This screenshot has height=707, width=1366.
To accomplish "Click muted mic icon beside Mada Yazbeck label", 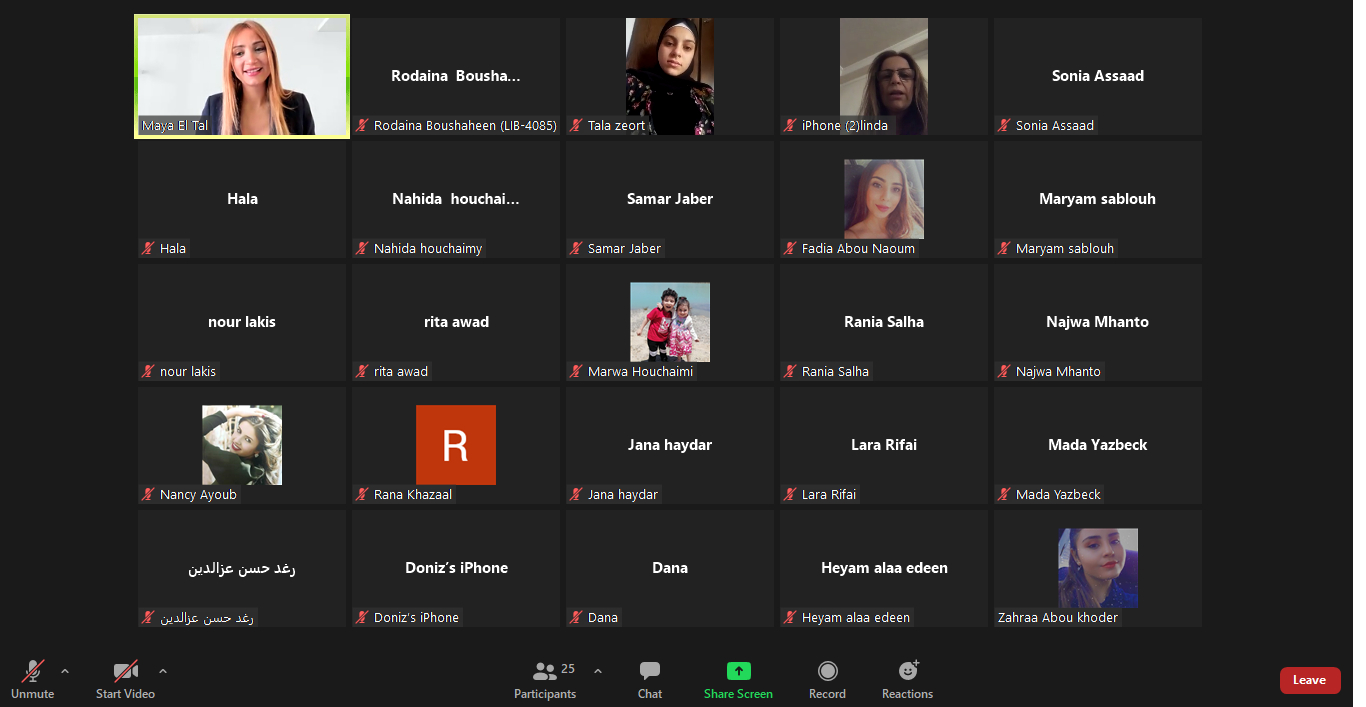I will 1004,495.
